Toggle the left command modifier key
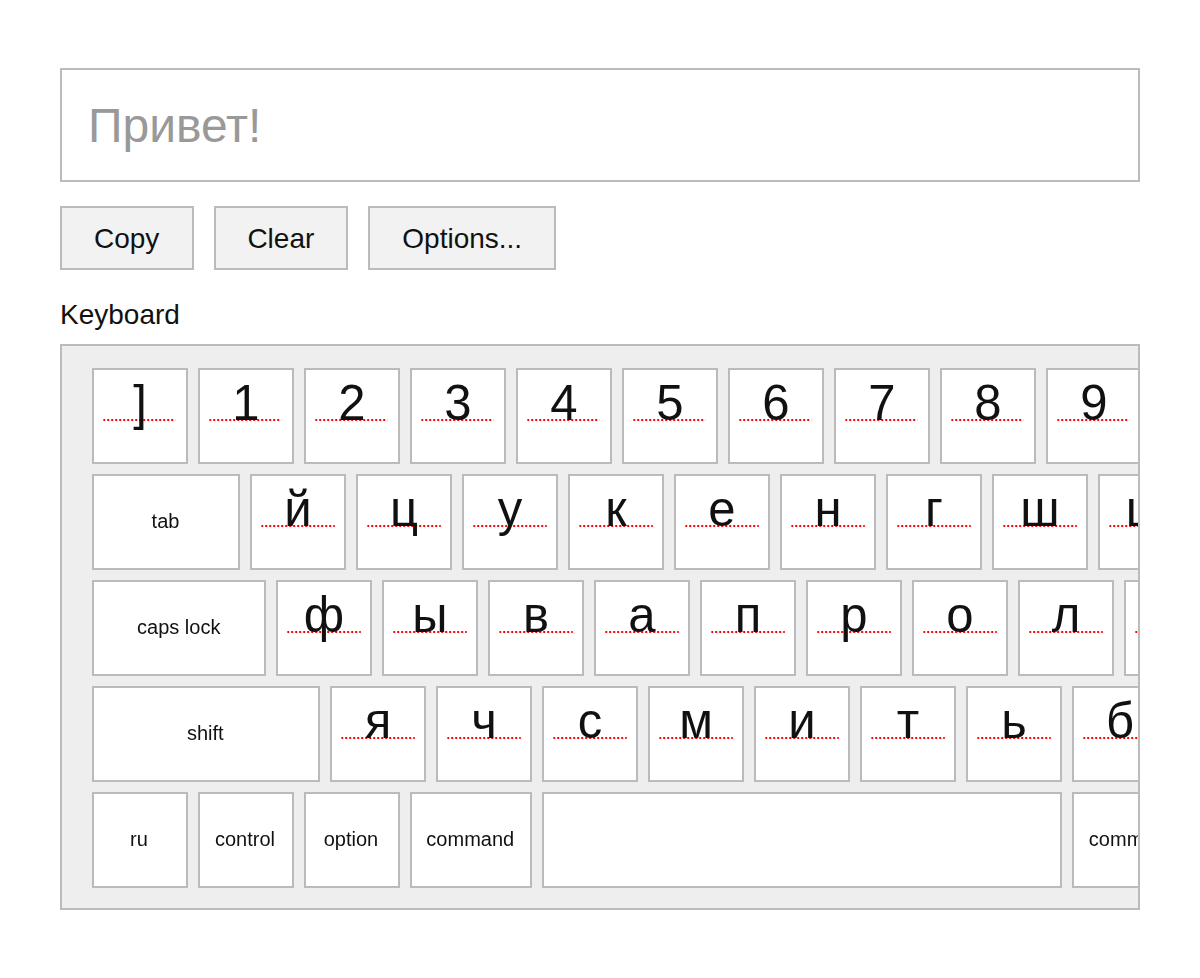Image resolution: width=1200 pixels, height=978 pixels. pyautogui.click(x=471, y=840)
